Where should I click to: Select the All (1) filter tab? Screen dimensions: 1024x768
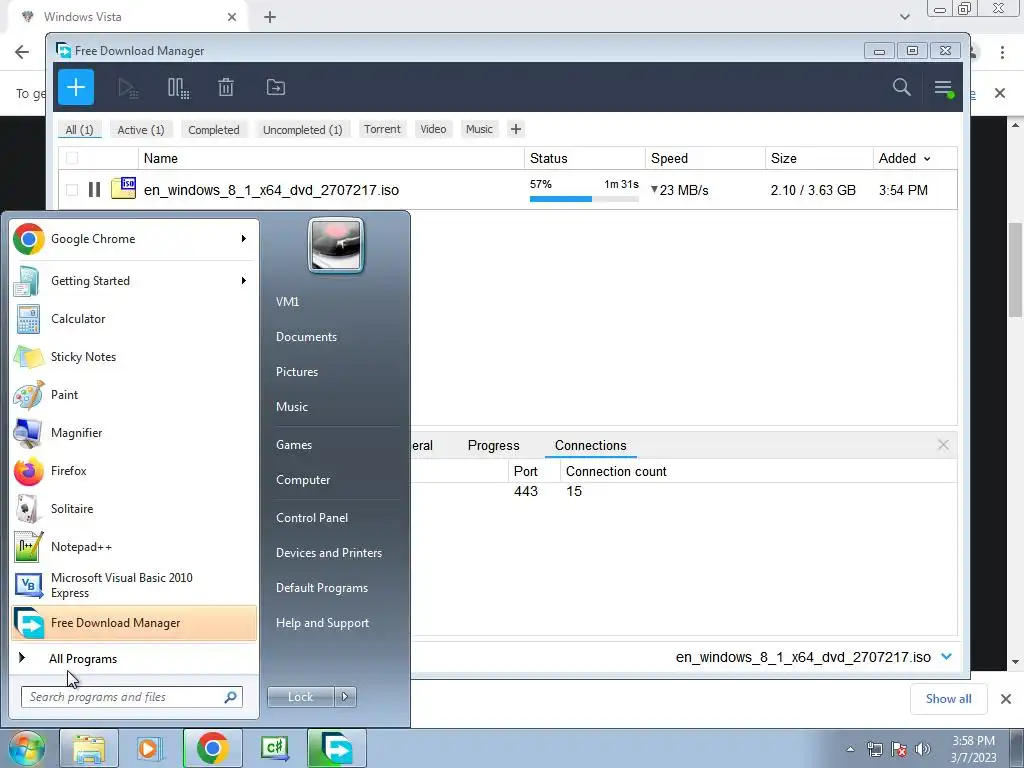79,130
